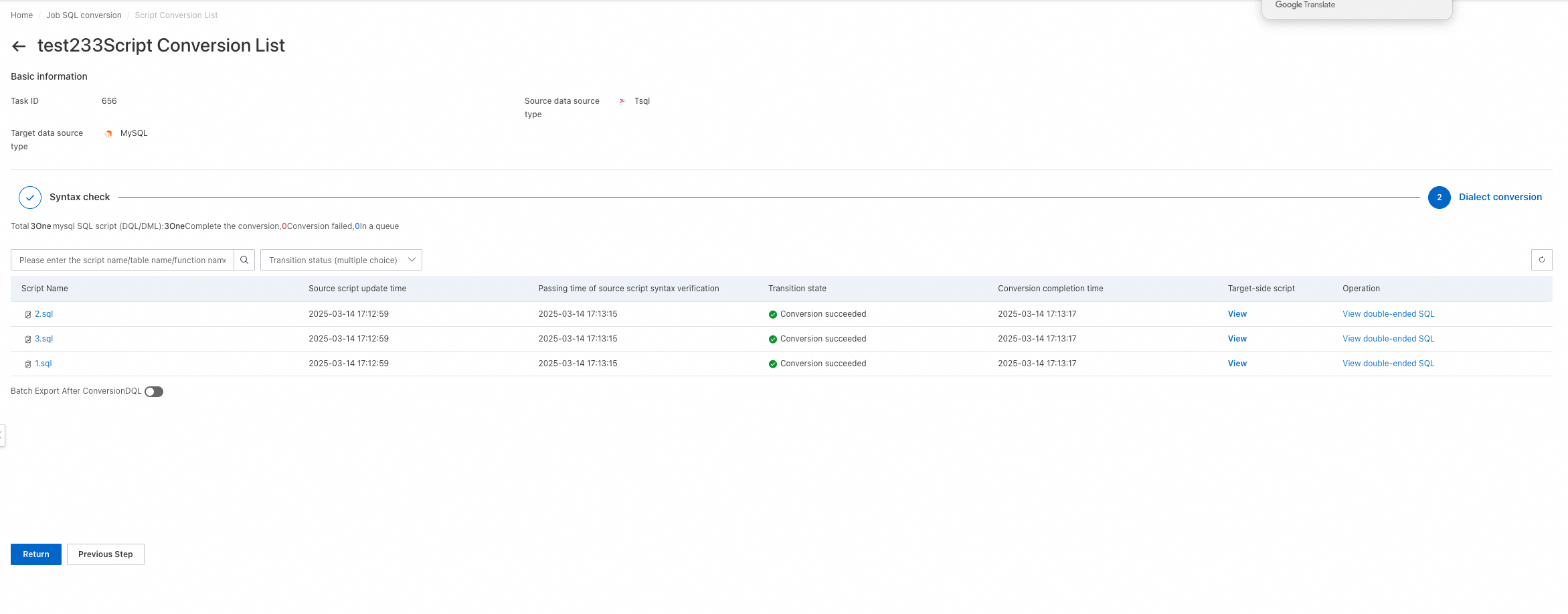
Task: Click the file icon next to 3.sql
Action: tap(28, 339)
